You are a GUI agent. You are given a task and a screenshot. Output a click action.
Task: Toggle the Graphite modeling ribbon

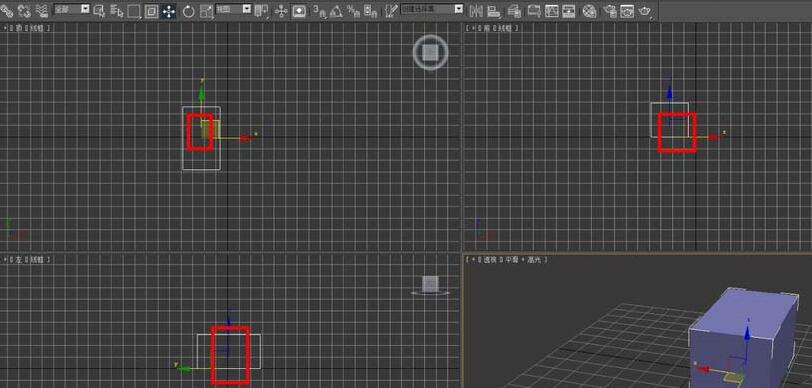tap(533, 11)
